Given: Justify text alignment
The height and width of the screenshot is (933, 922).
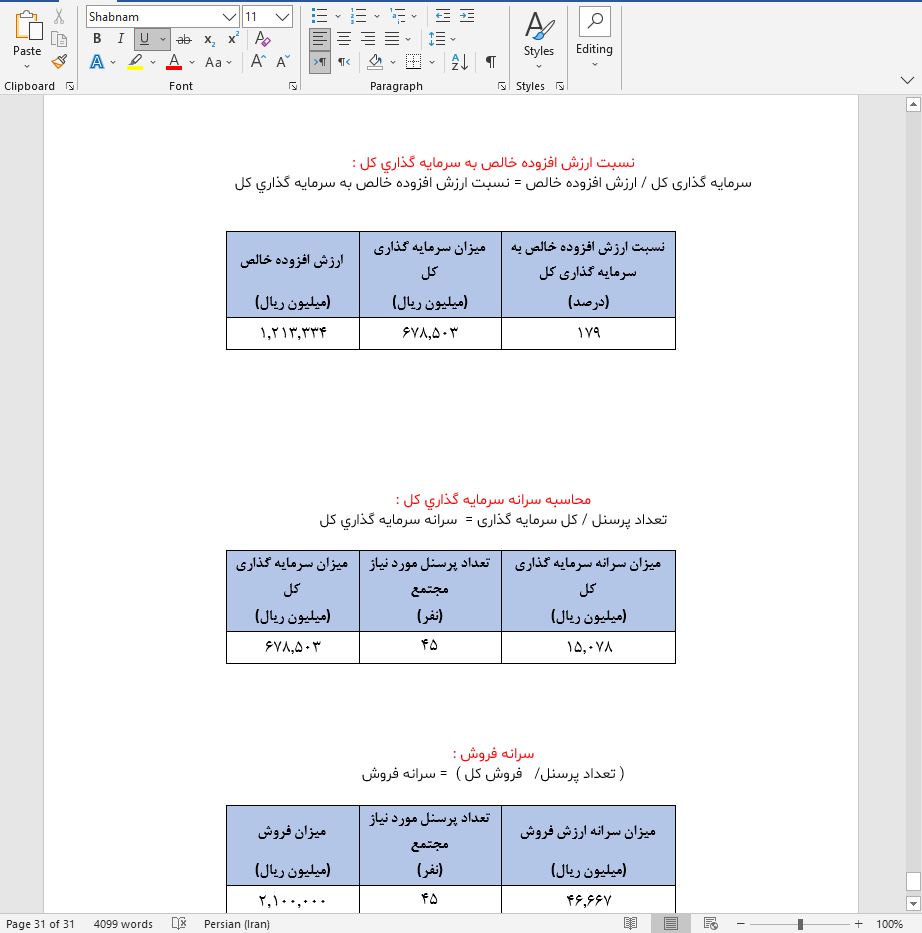Looking at the screenshot, I should pos(392,39).
